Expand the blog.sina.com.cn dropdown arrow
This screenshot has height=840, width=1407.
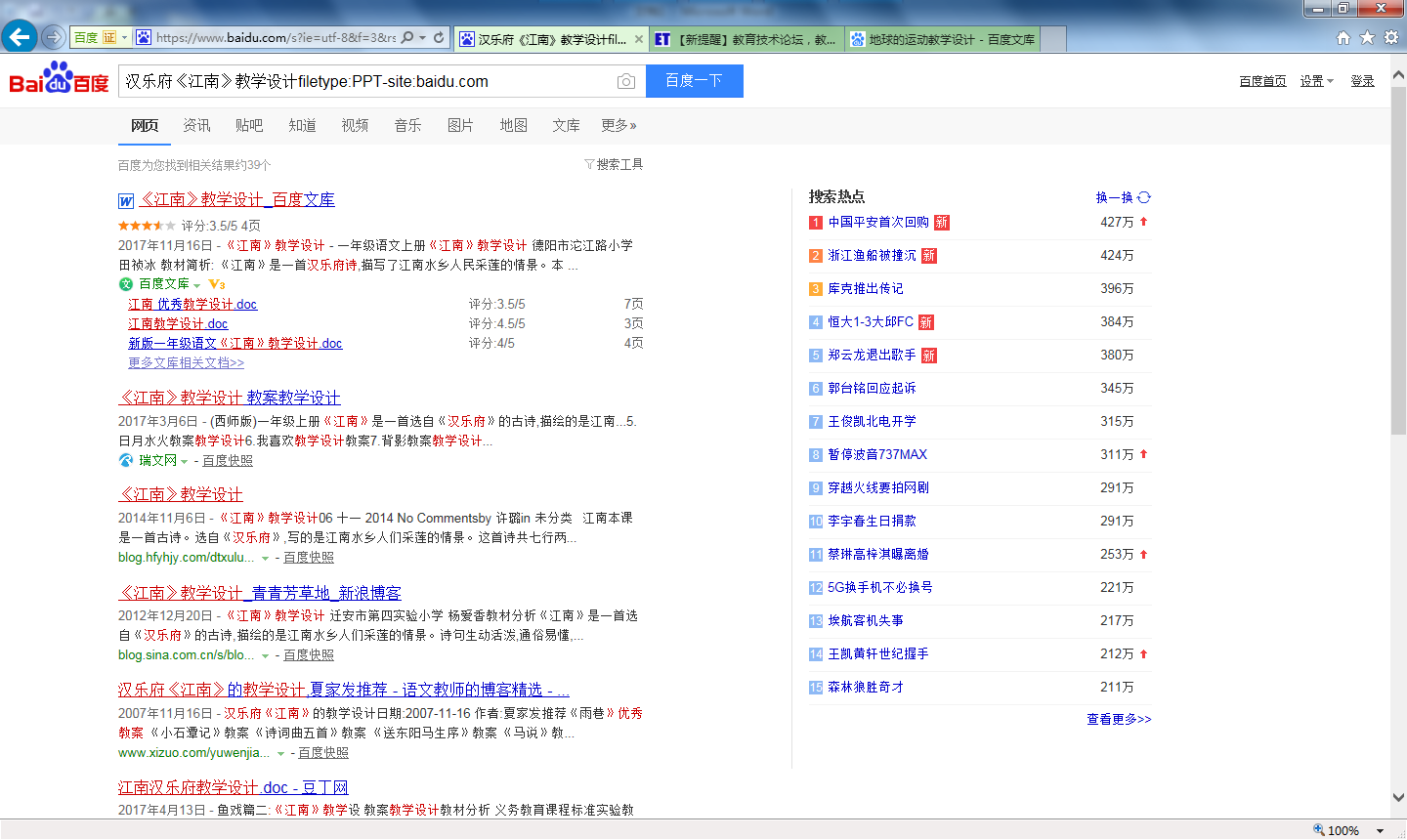[265, 655]
